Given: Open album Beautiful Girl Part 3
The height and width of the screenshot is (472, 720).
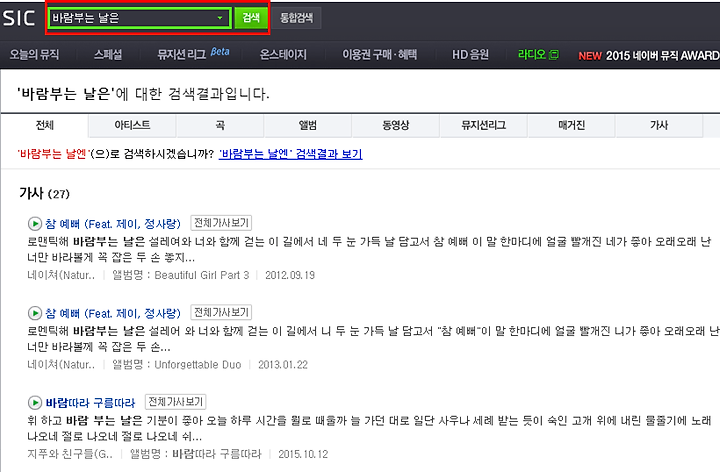Looking at the screenshot, I should [x=202, y=275].
